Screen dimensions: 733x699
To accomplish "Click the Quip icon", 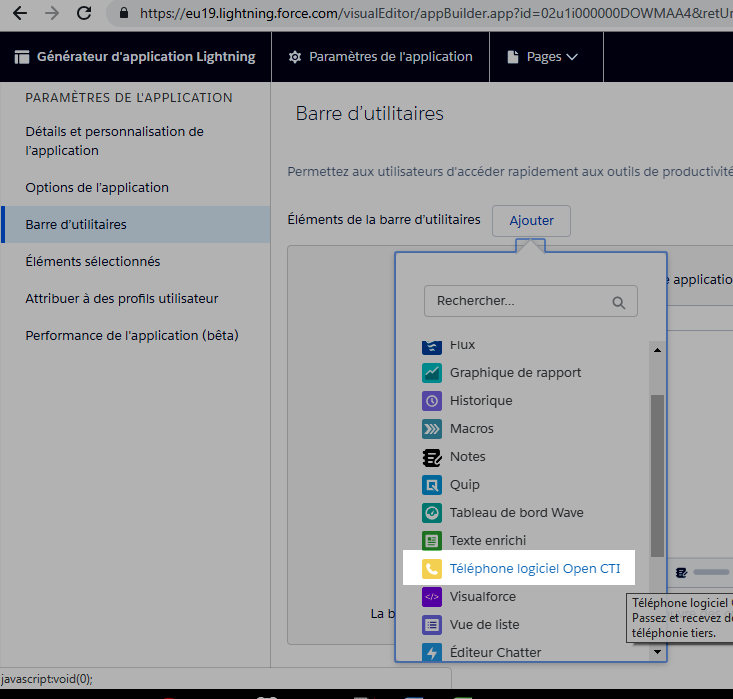I will click(431, 485).
